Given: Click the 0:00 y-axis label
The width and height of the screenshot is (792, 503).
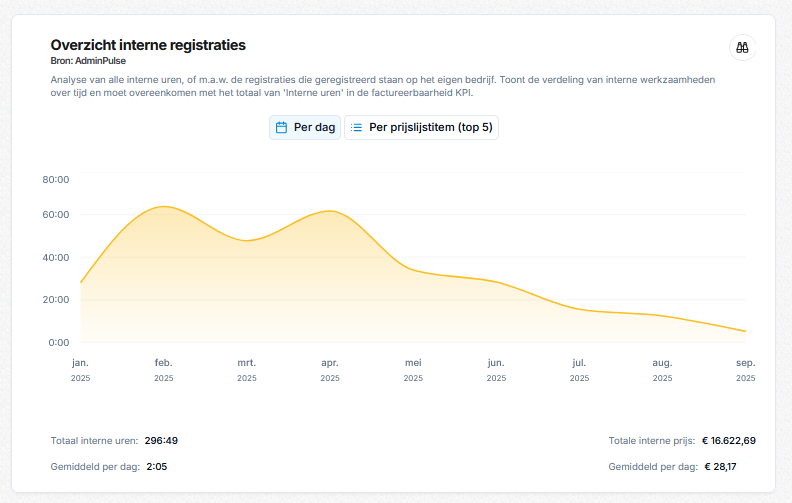Looking at the screenshot, I should coord(59,342).
